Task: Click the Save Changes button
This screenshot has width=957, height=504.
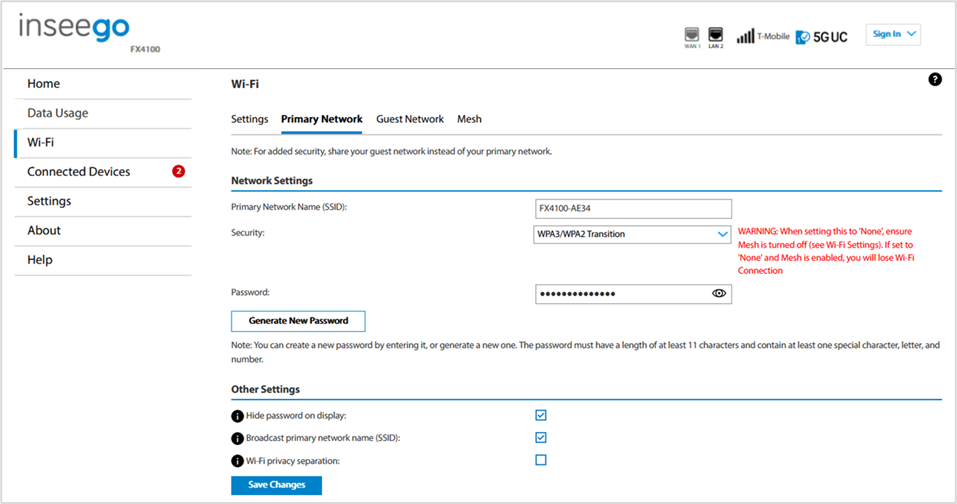Action: click(276, 485)
